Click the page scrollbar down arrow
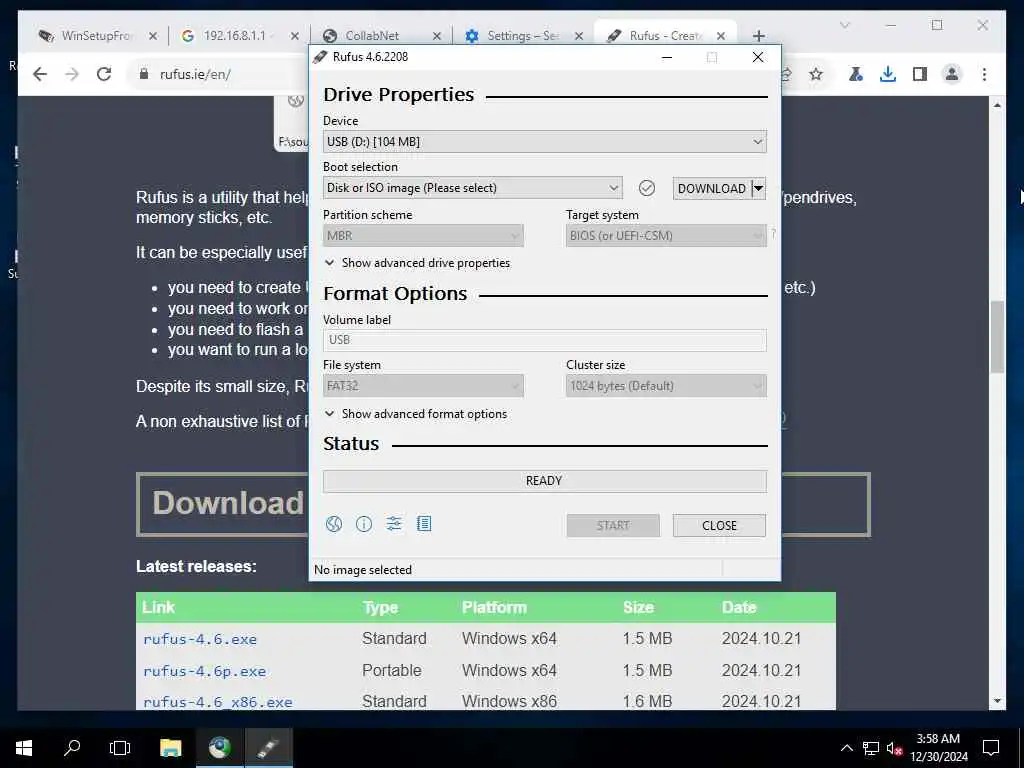The height and width of the screenshot is (768, 1024). click(x=997, y=701)
